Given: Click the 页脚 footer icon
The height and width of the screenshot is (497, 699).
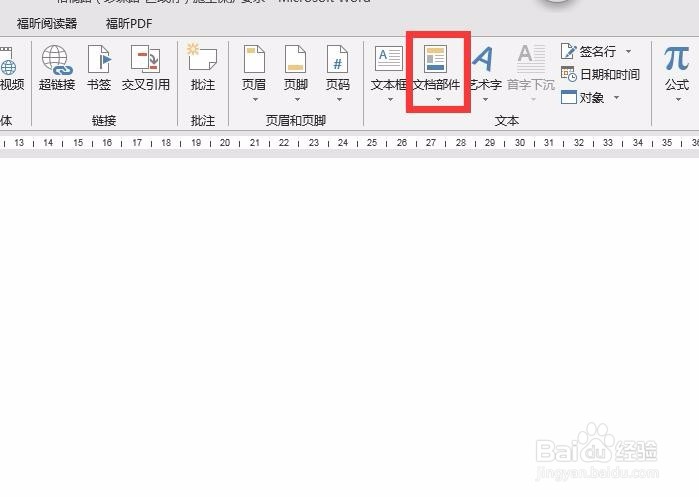Looking at the screenshot, I should 296,59.
